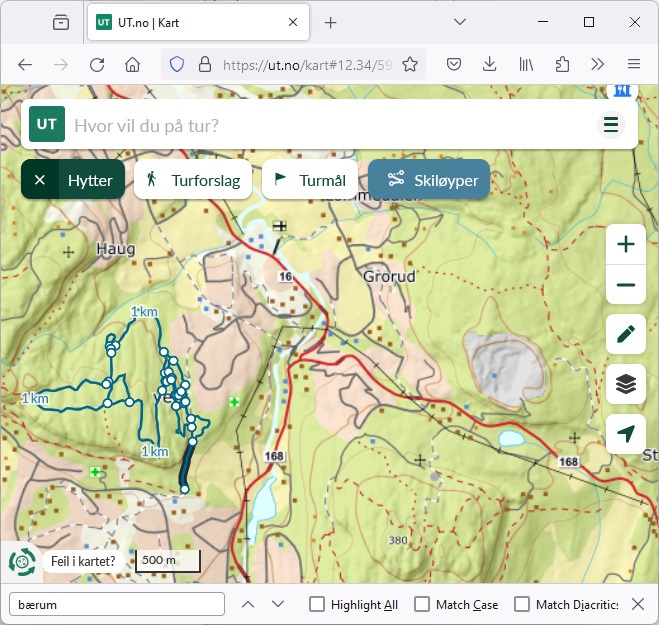Expand the list all tabs dropdown
Screen dimensions: 659x625
pos(460,22)
